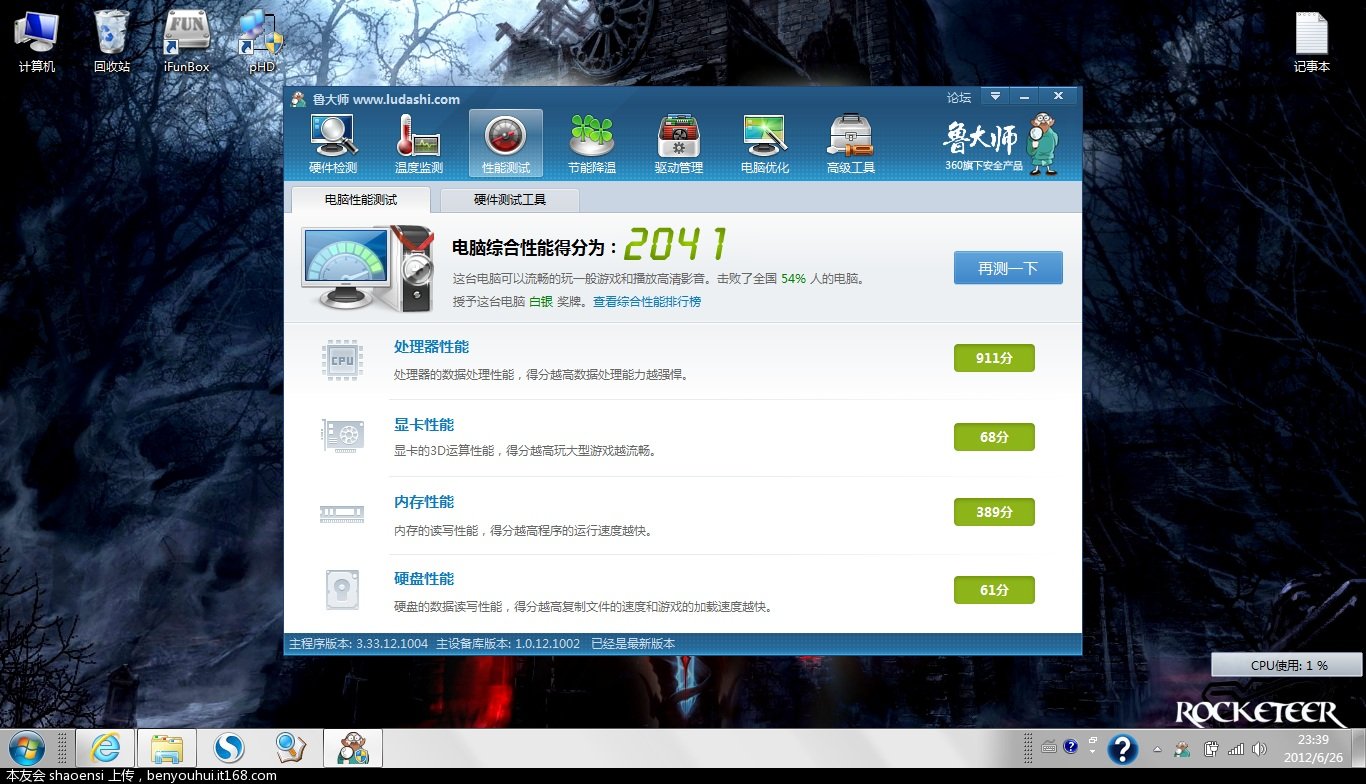The image size is (1366, 784).
Task: Show hidden tray icons arrow
Action: (1158, 748)
